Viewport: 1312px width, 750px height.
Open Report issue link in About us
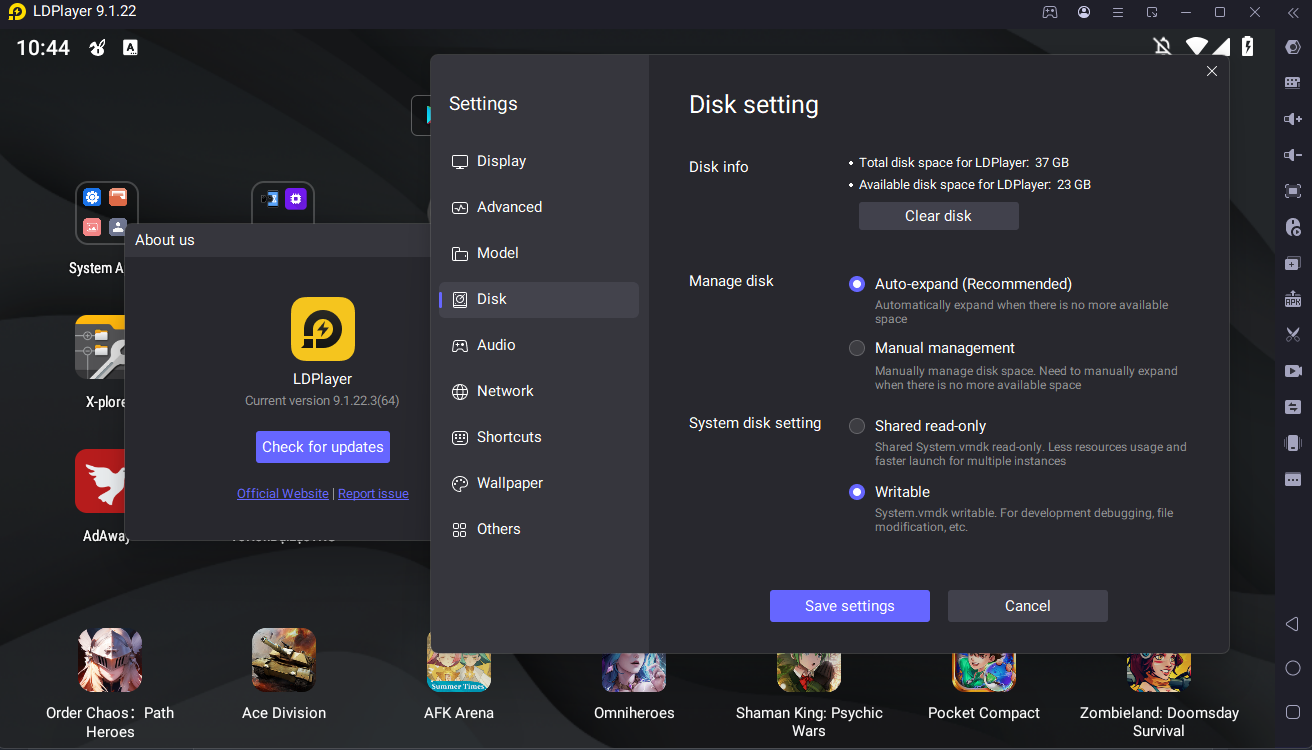click(373, 493)
